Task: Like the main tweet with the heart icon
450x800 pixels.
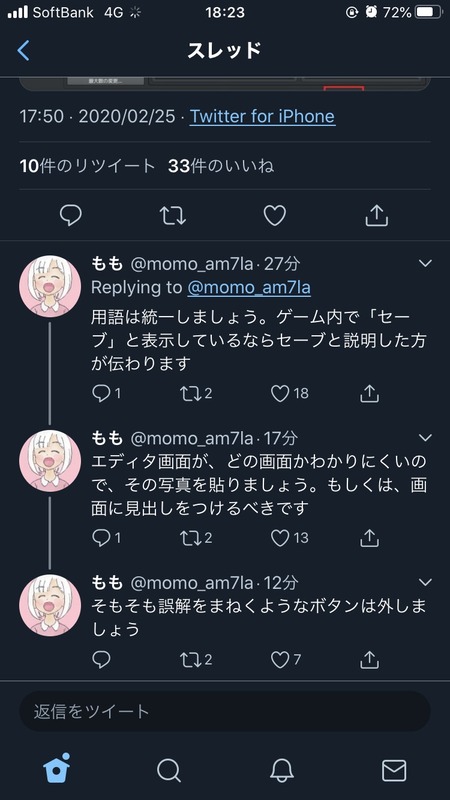Action: pos(274,216)
